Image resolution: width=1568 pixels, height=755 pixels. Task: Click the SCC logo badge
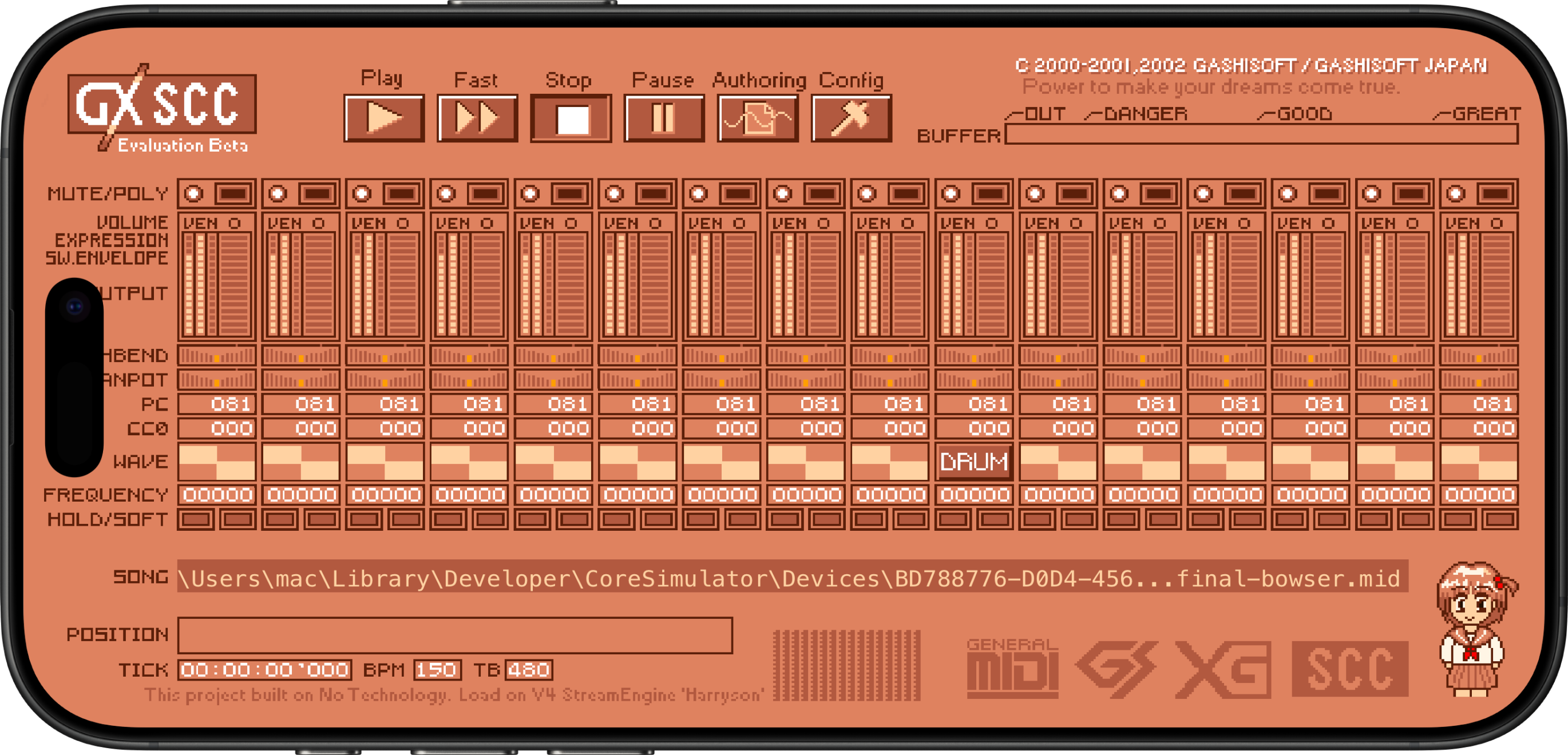pyautogui.click(x=1350, y=669)
